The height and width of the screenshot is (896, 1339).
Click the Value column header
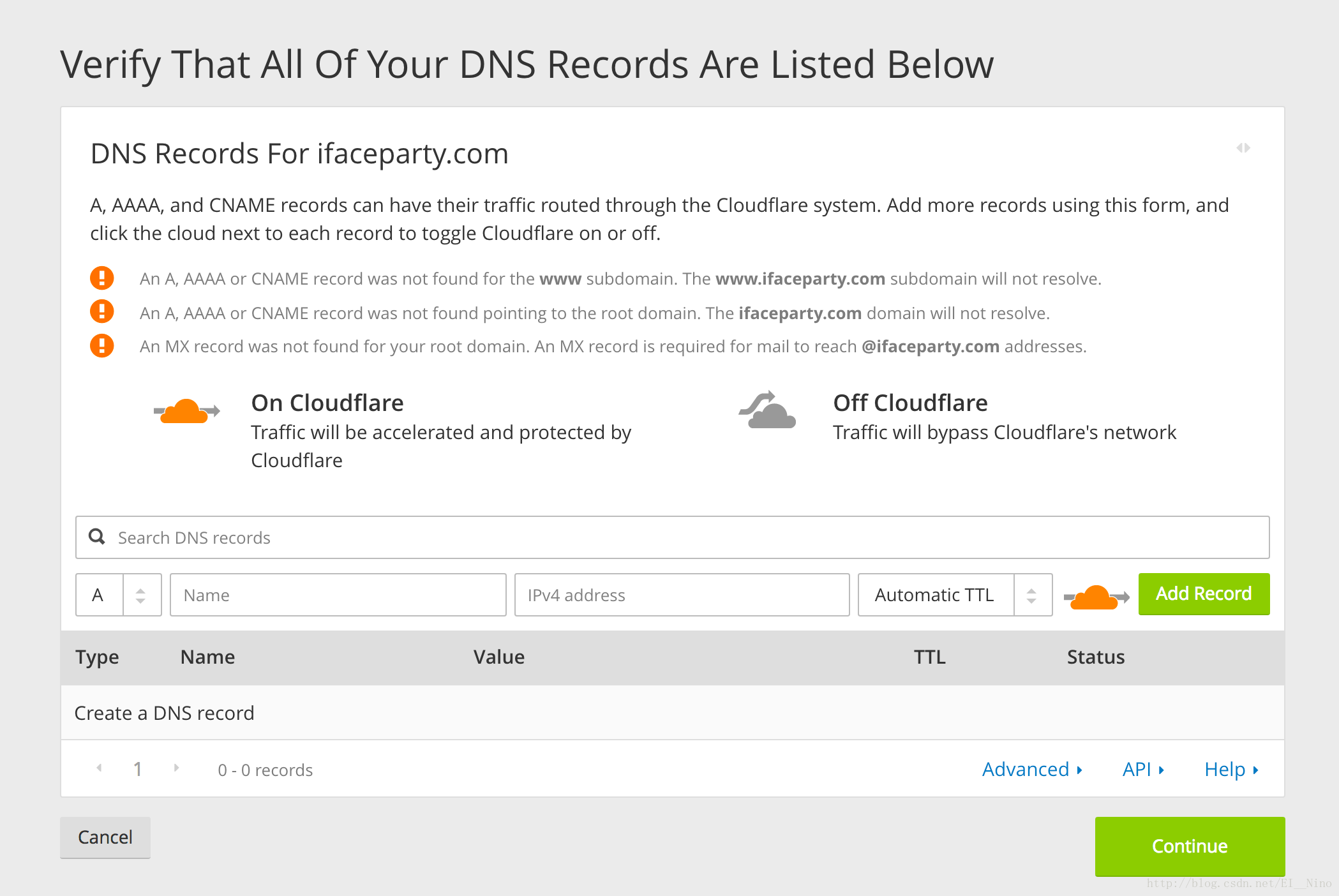[499, 657]
